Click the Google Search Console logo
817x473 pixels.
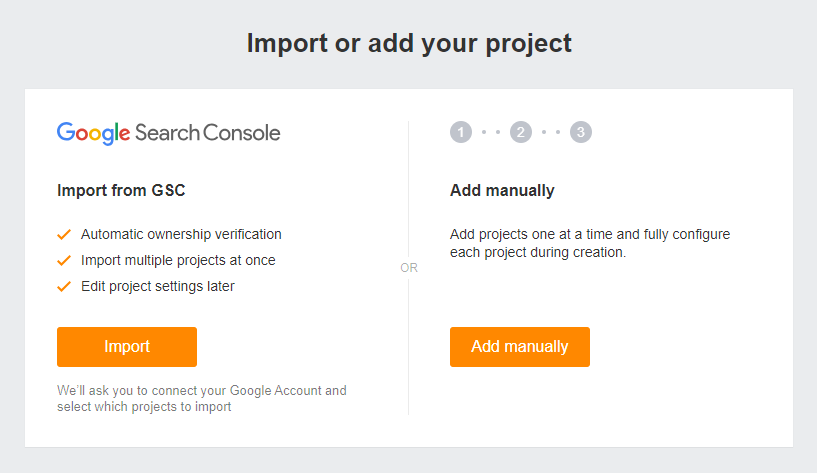168,132
